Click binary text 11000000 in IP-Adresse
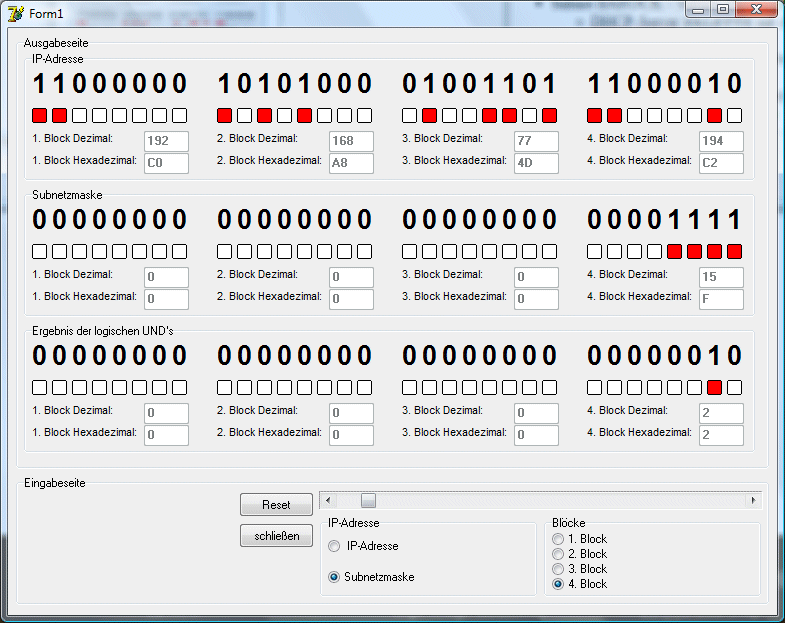785x623 pixels. [110, 83]
